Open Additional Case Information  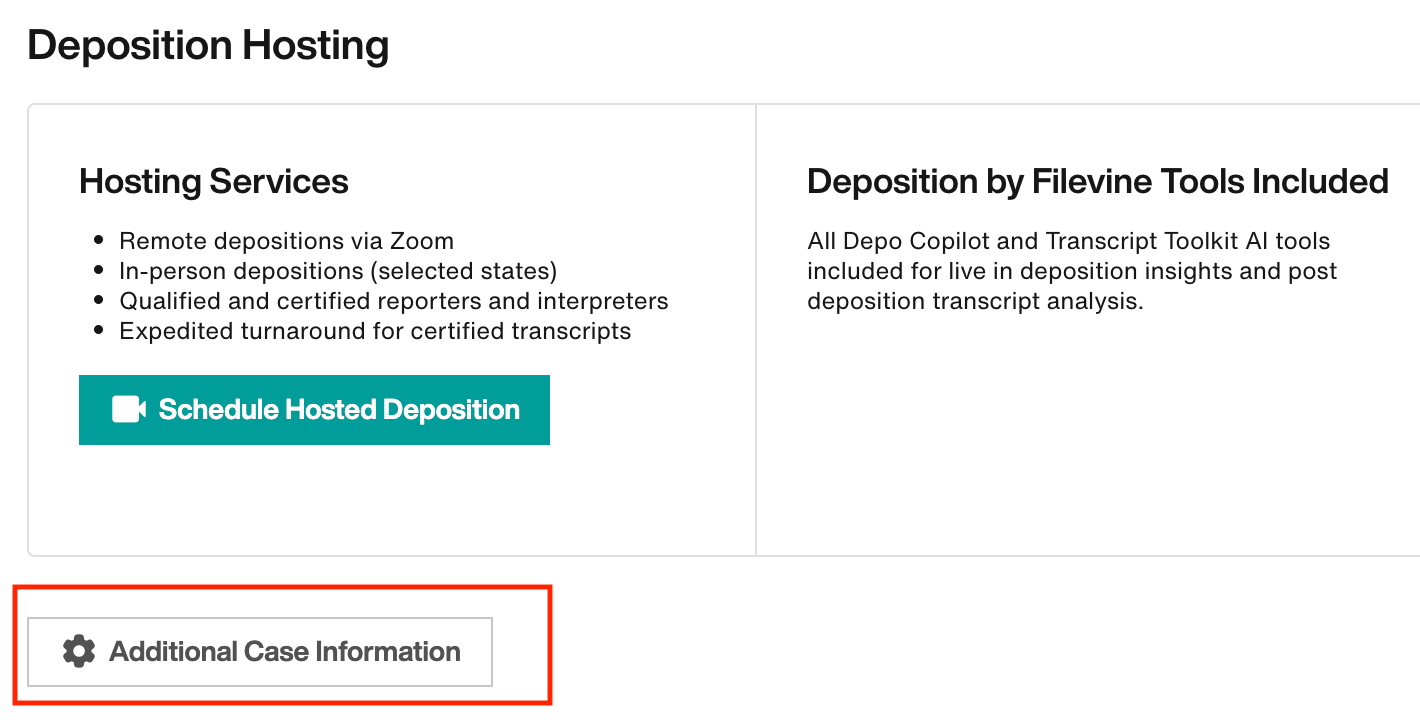click(260, 652)
